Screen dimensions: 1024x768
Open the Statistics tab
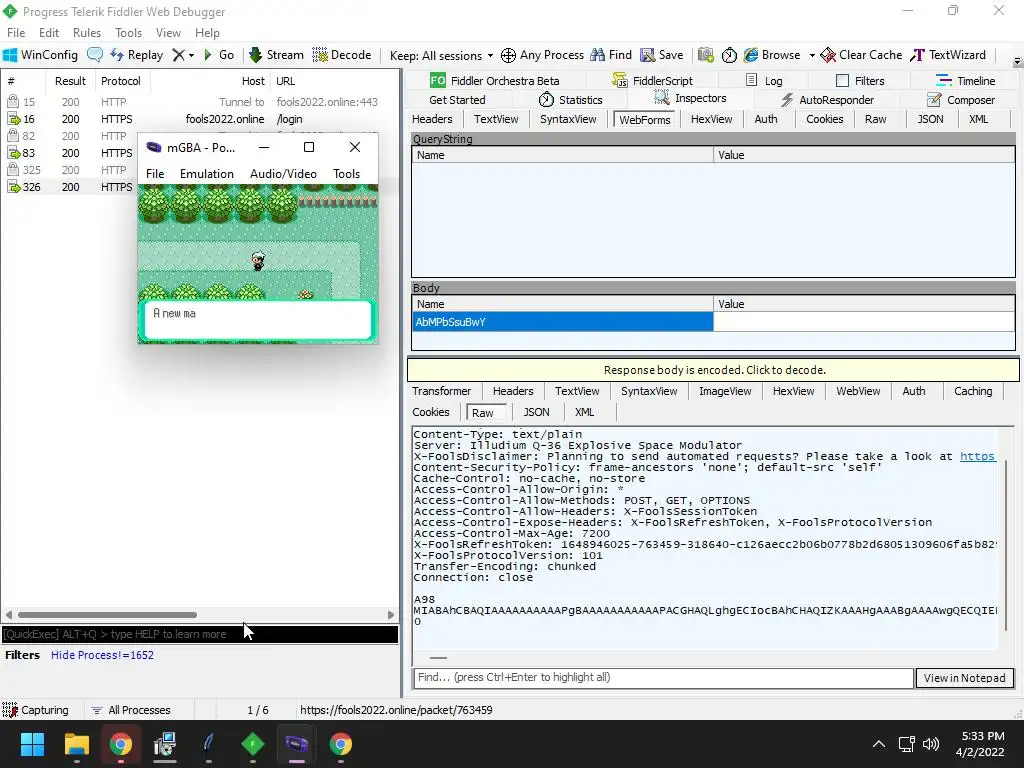[570, 100]
